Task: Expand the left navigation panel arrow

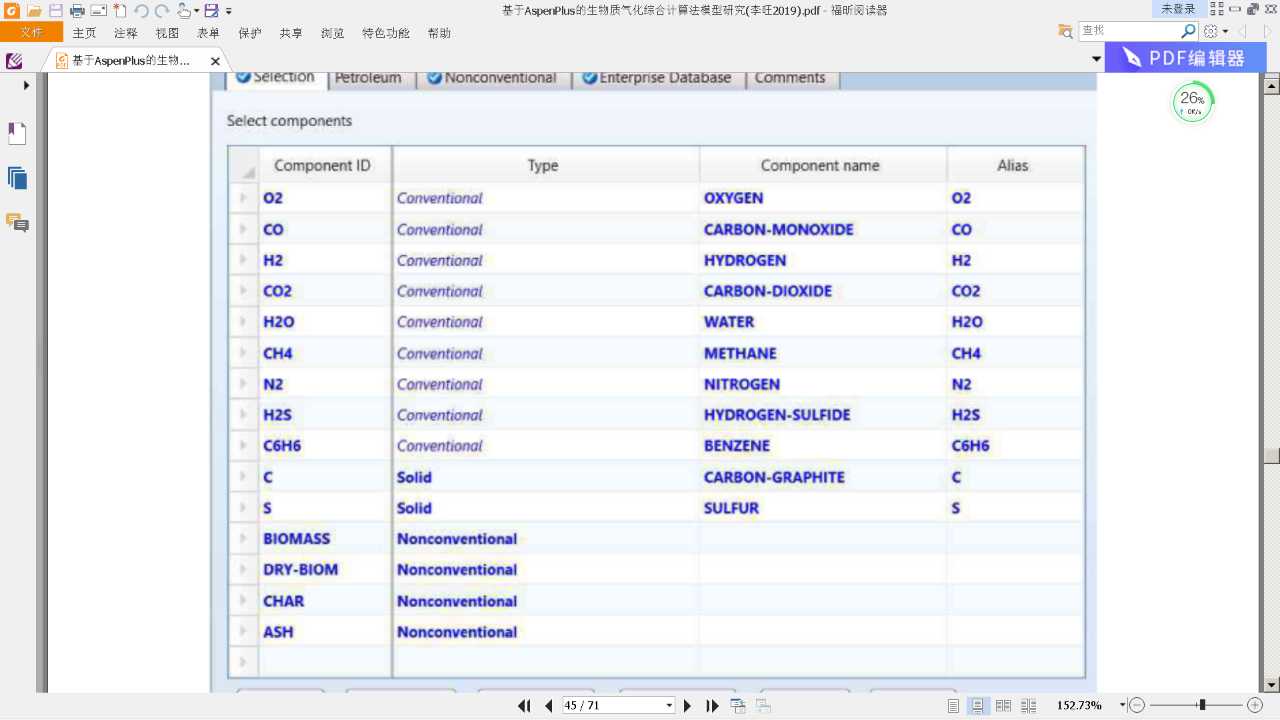Action: (x=26, y=86)
